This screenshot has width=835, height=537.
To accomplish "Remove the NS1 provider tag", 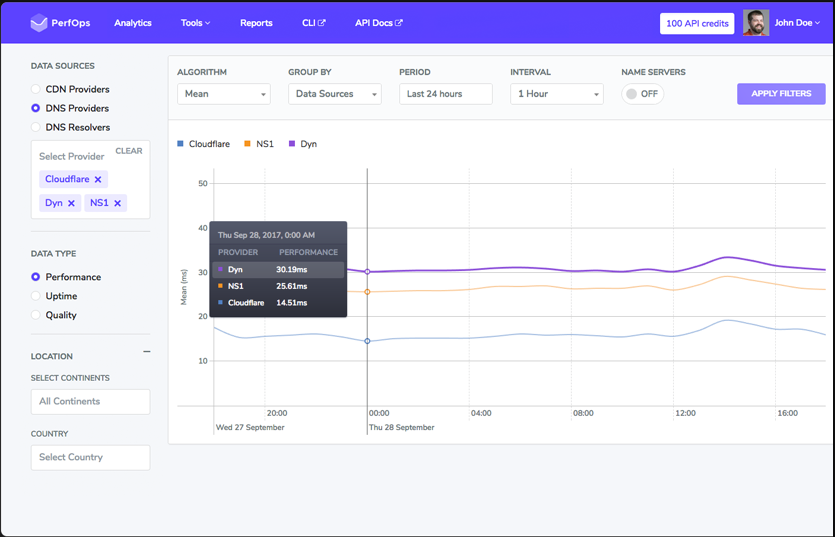I will (118, 203).
